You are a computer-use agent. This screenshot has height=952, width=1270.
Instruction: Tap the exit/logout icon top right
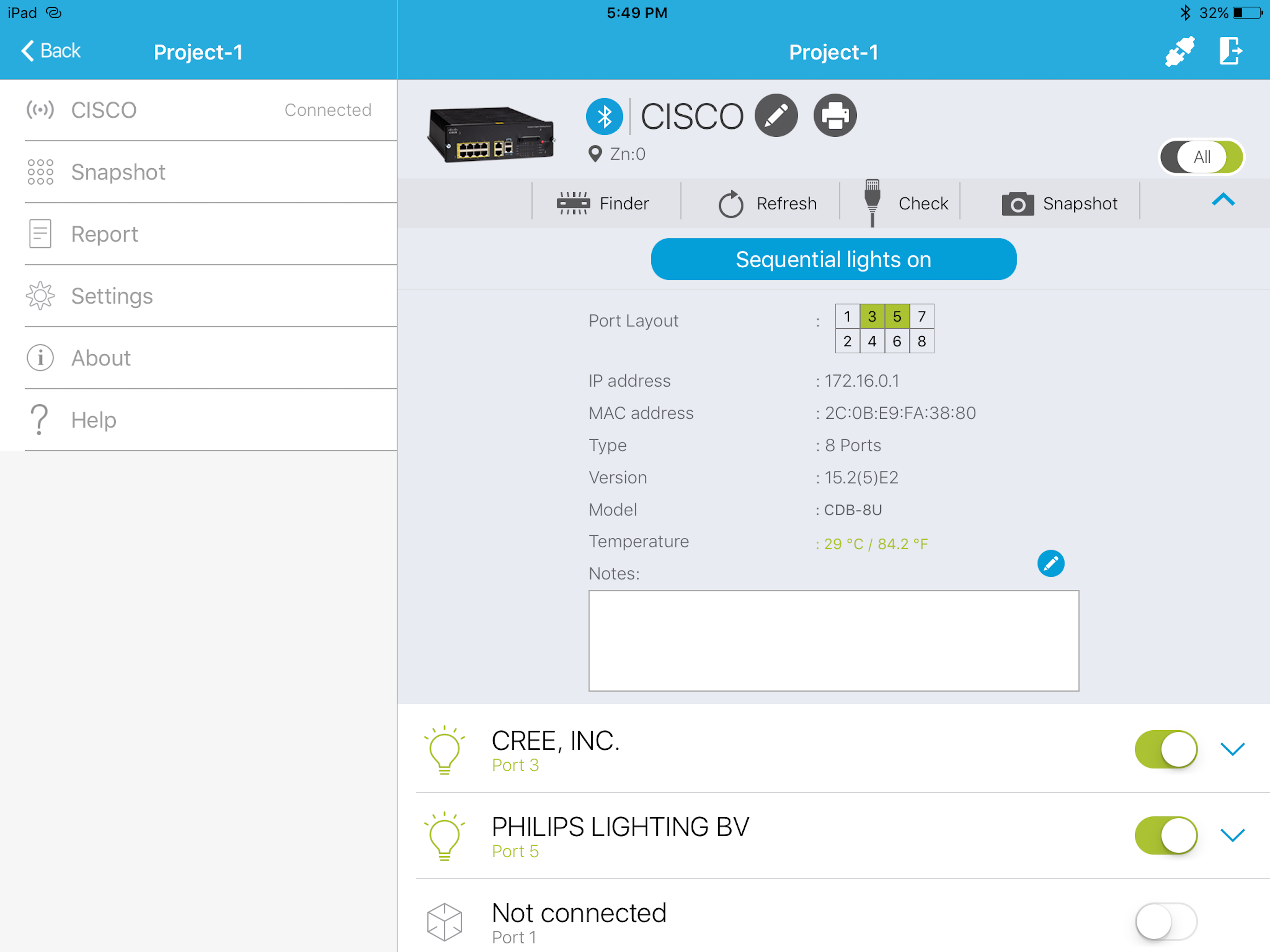[1230, 51]
